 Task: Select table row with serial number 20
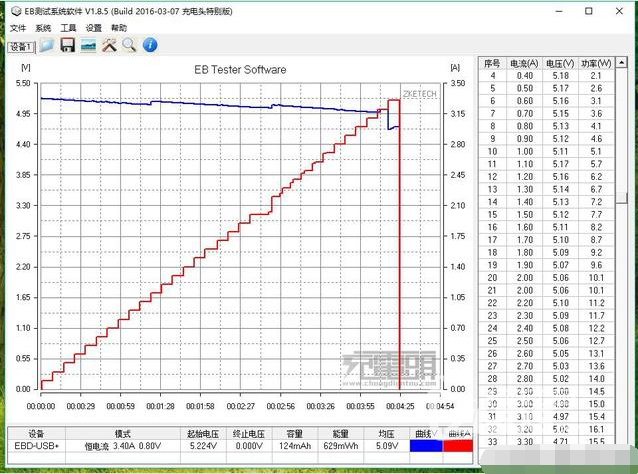click(x=546, y=277)
